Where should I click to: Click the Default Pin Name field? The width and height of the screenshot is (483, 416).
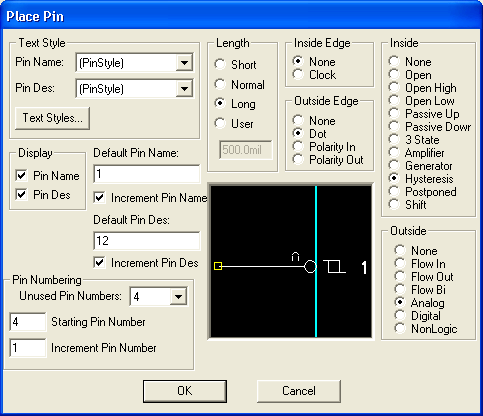(147, 174)
